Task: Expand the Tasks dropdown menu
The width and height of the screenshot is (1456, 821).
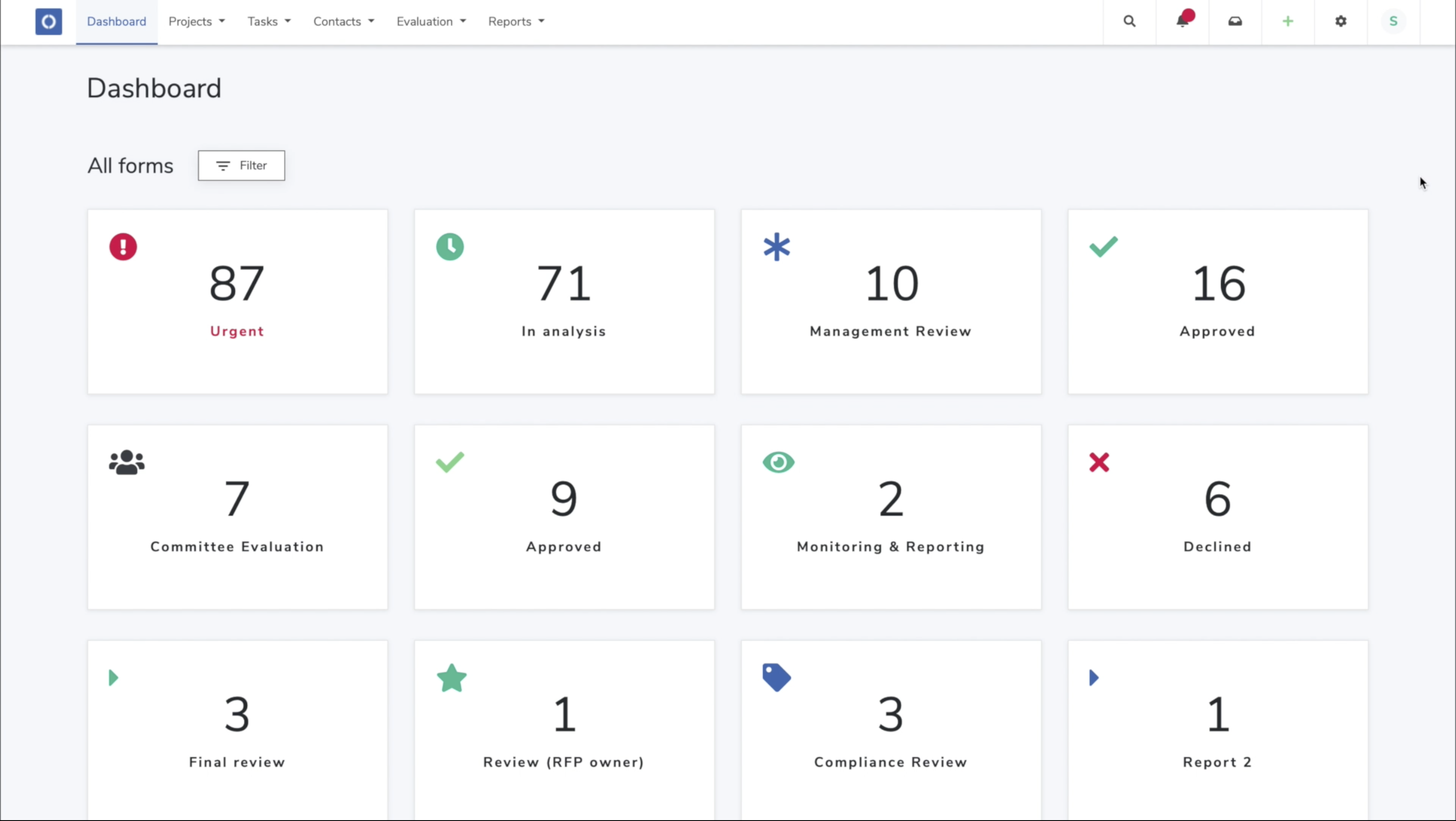Action: (269, 22)
